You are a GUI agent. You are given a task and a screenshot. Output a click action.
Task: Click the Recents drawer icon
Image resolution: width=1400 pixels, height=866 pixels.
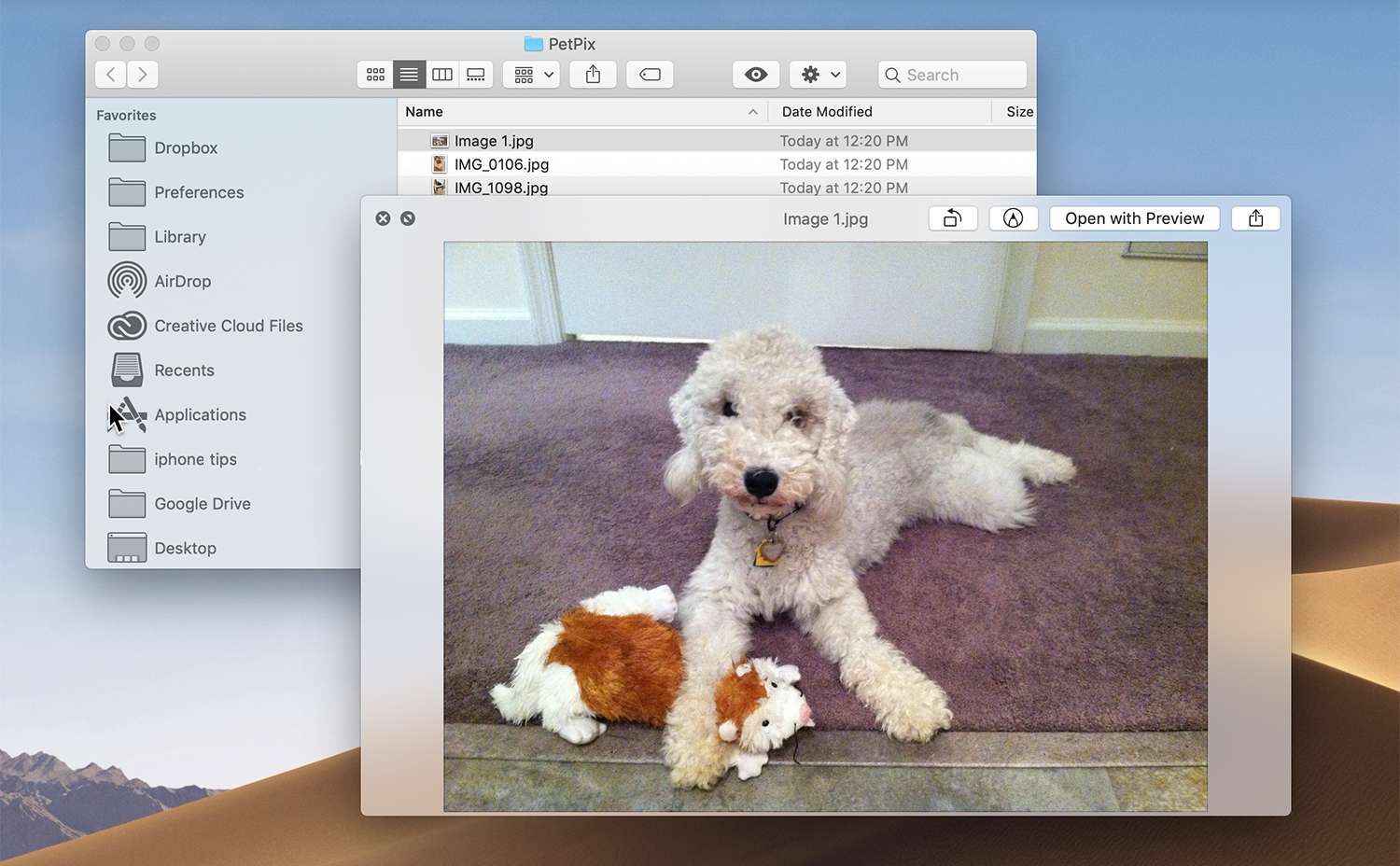[127, 370]
